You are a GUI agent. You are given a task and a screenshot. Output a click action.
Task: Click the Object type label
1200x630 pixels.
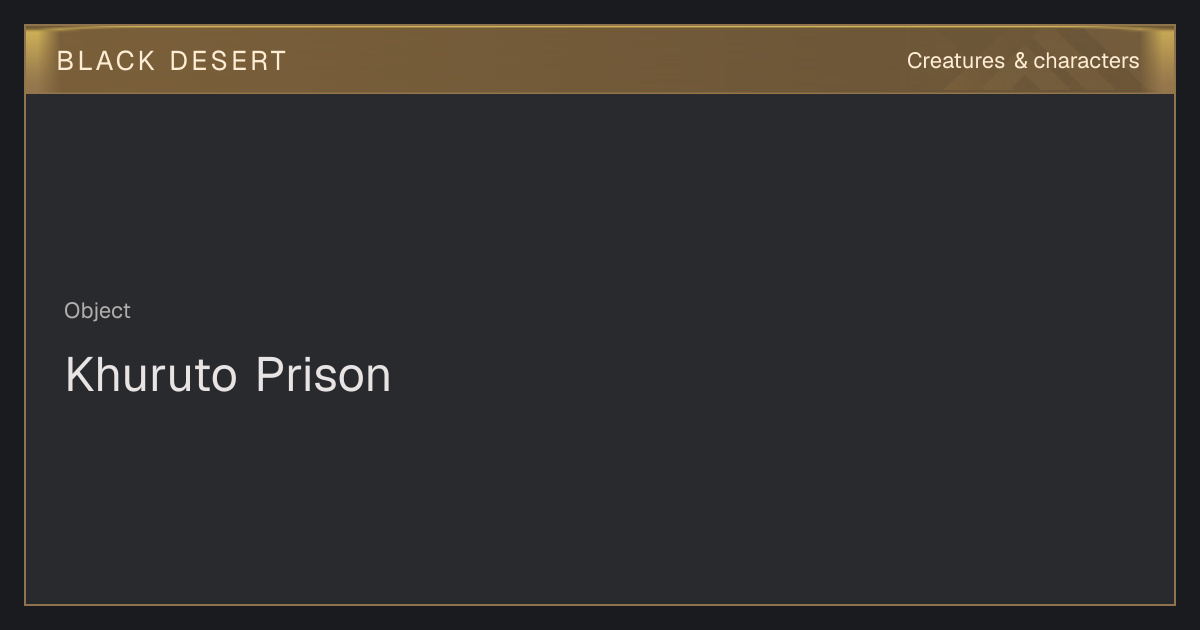point(97,311)
